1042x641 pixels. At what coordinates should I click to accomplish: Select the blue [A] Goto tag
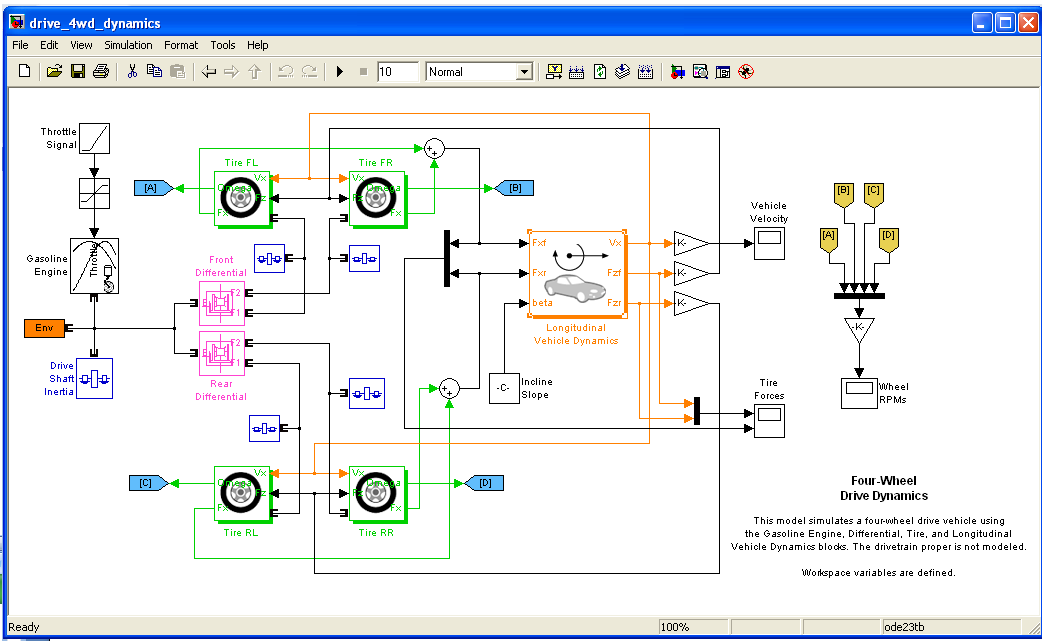pos(154,188)
